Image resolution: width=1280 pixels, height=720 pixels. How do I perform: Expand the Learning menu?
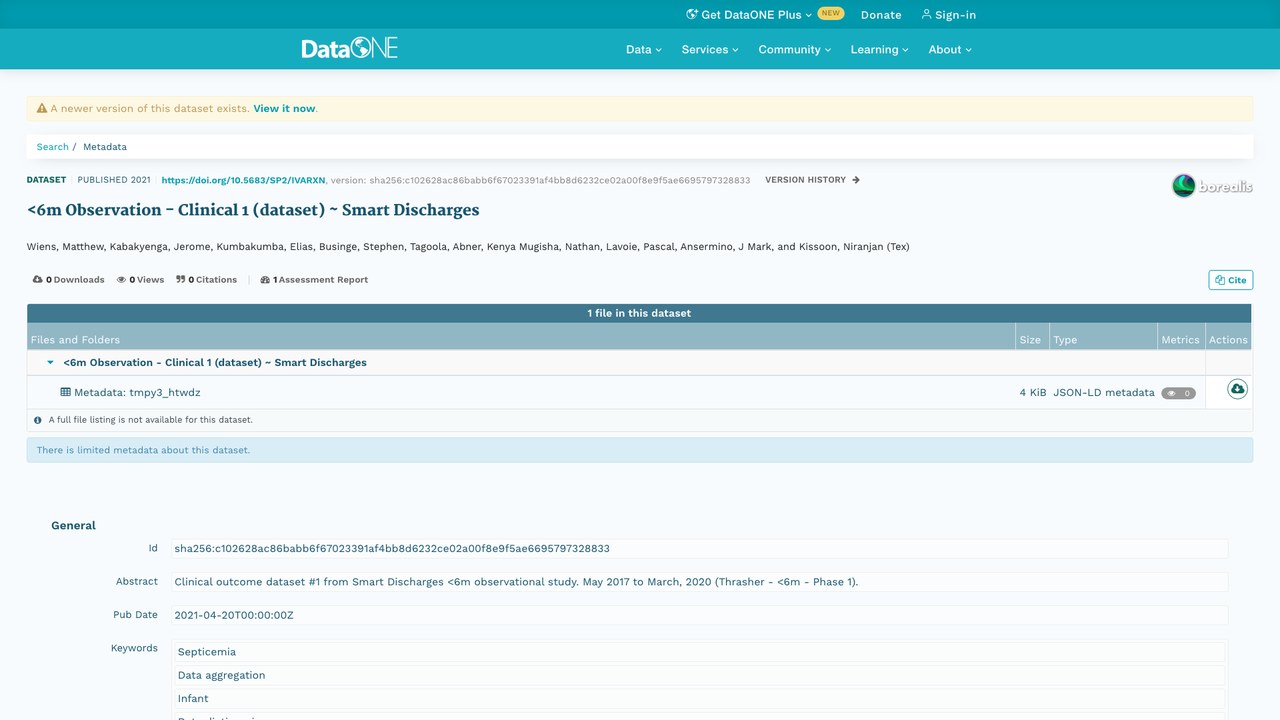tap(880, 49)
